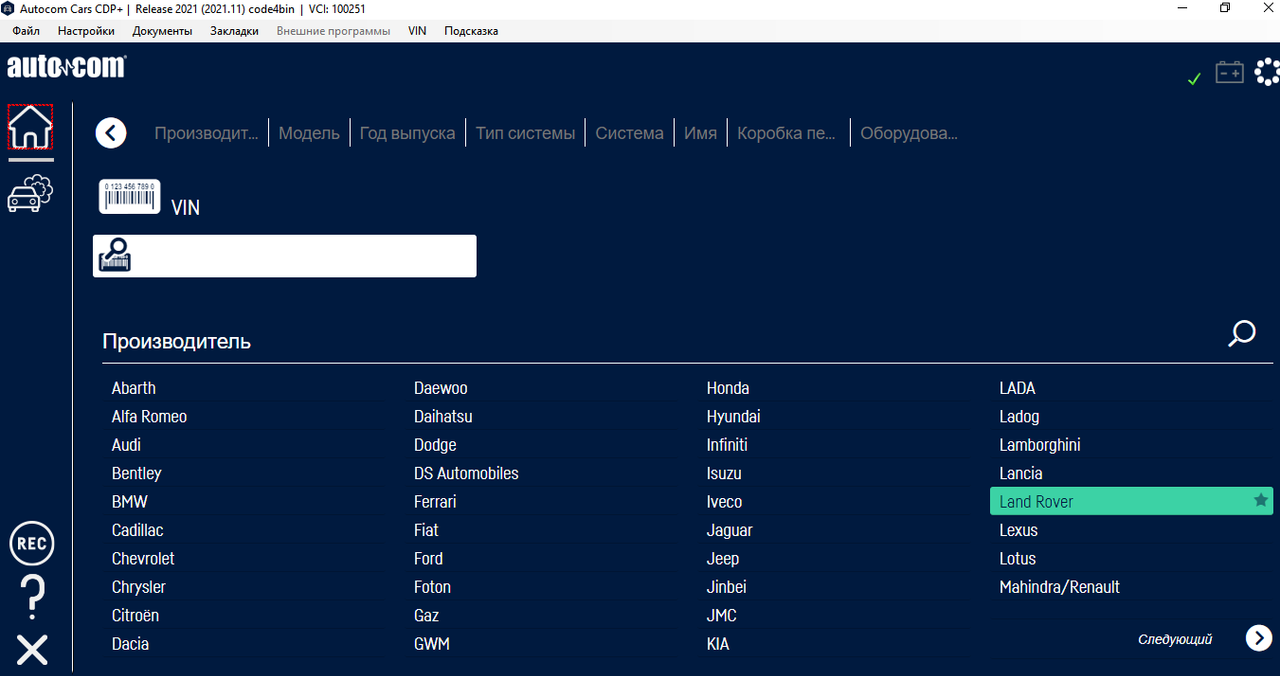The image size is (1280, 676).
Task: Toggle Land Rover favorite star
Action: click(x=1261, y=500)
